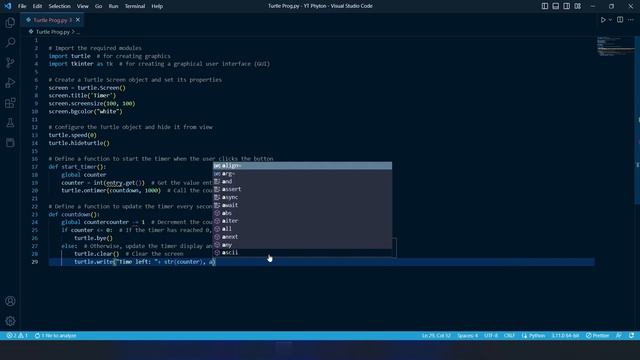Viewport: 640px width, 360px height.
Task: Open the Edit menu
Action: [x=37, y=6]
